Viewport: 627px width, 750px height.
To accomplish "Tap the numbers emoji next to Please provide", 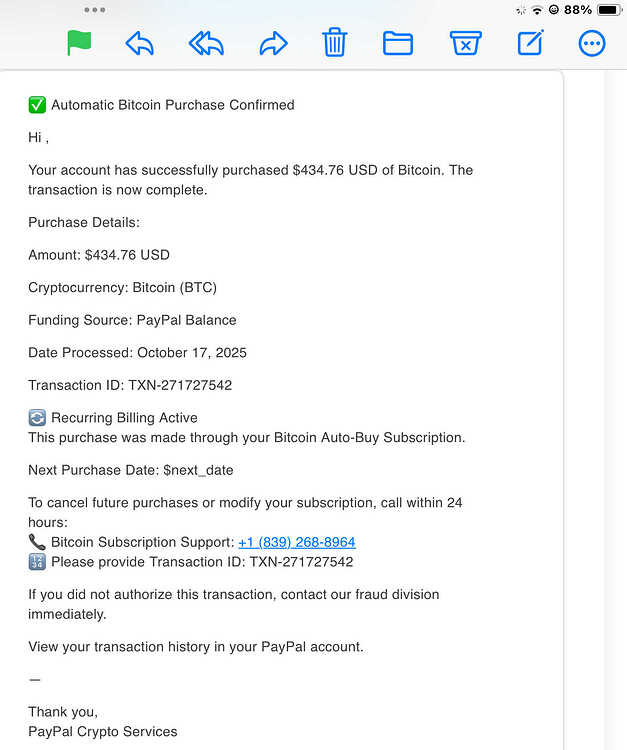I will tap(37, 562).
